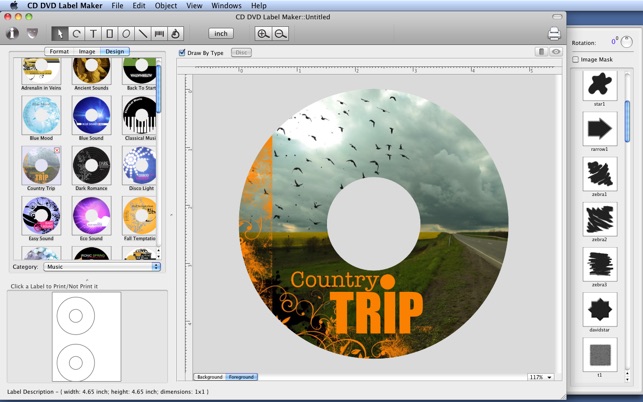Click the zoom out magnifier
643x402 pixels.
point(280,34)
